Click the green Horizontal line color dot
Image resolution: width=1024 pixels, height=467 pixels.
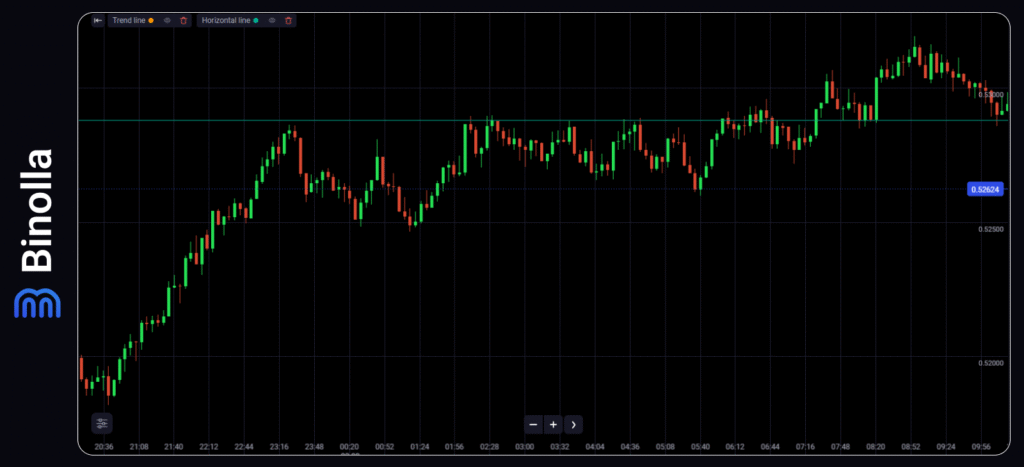click(x=256, y=20)
